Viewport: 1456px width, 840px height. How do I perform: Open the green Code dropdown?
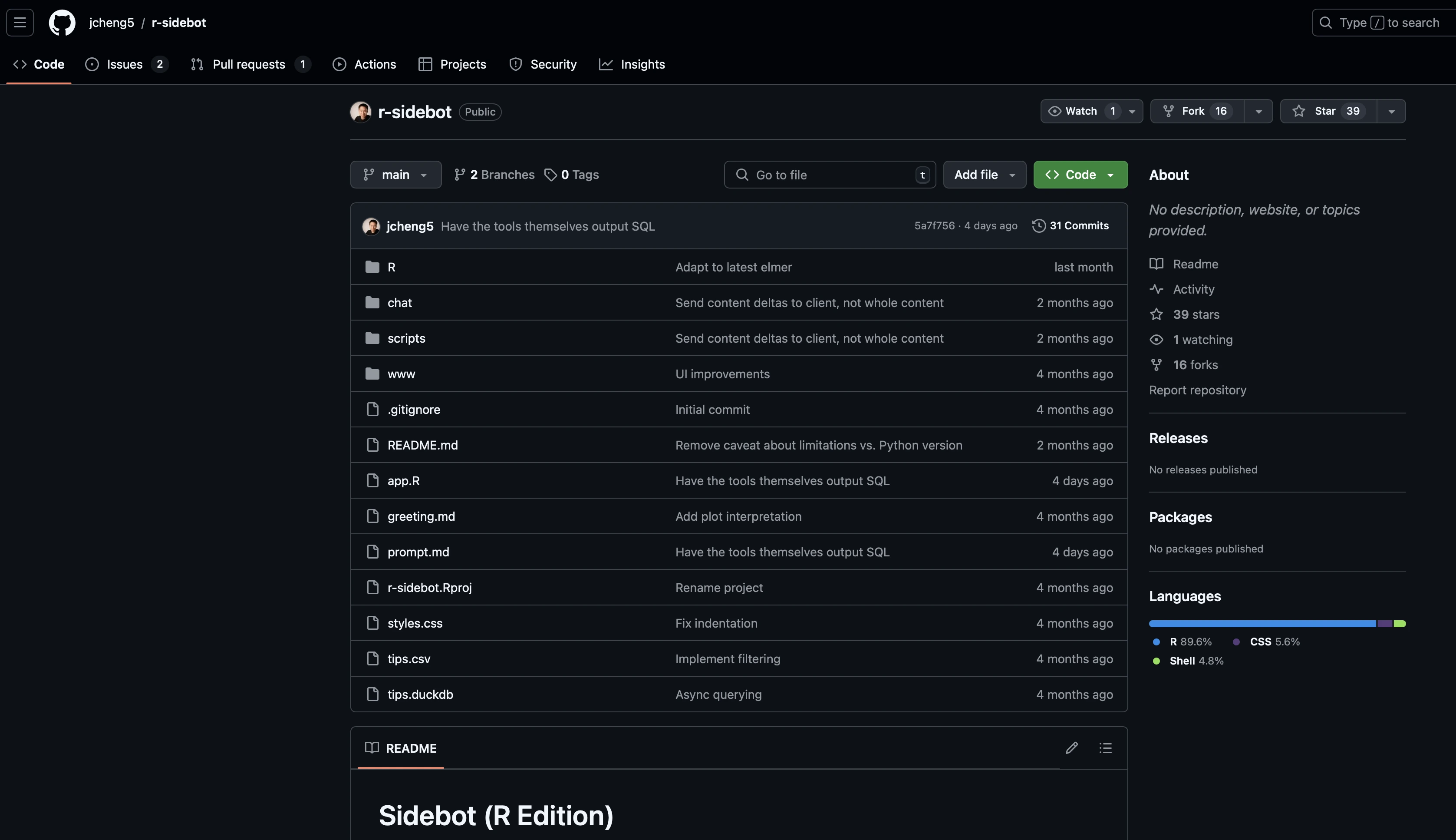1080,175
